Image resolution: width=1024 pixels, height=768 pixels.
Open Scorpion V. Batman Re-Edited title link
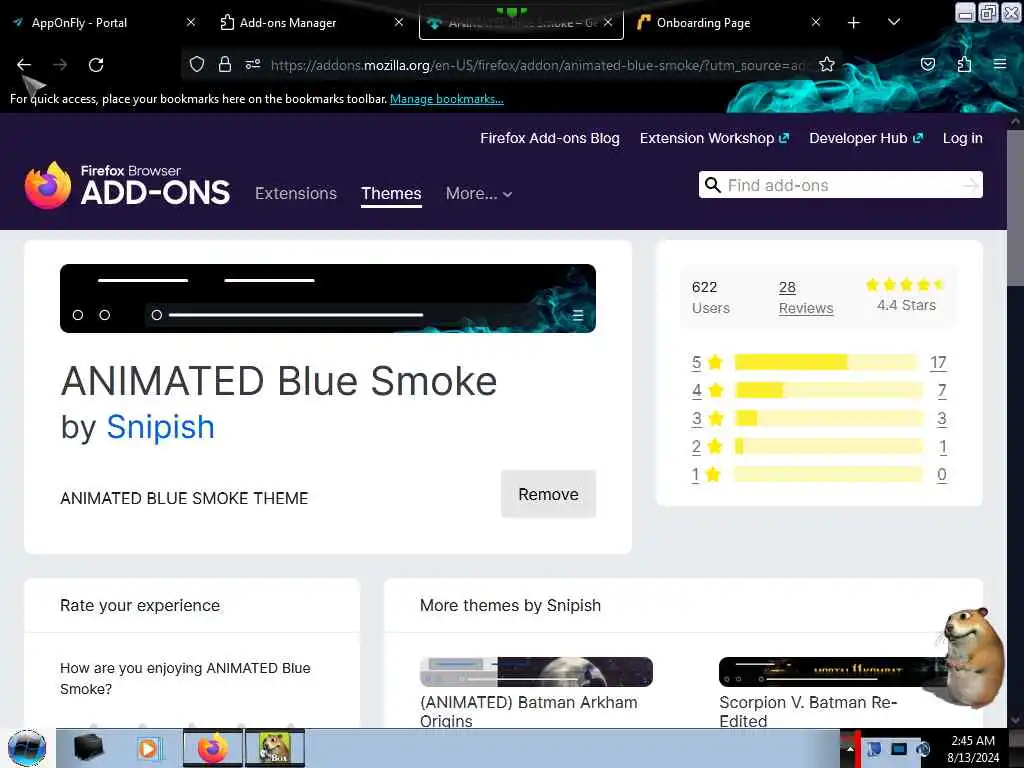[808, 711]
